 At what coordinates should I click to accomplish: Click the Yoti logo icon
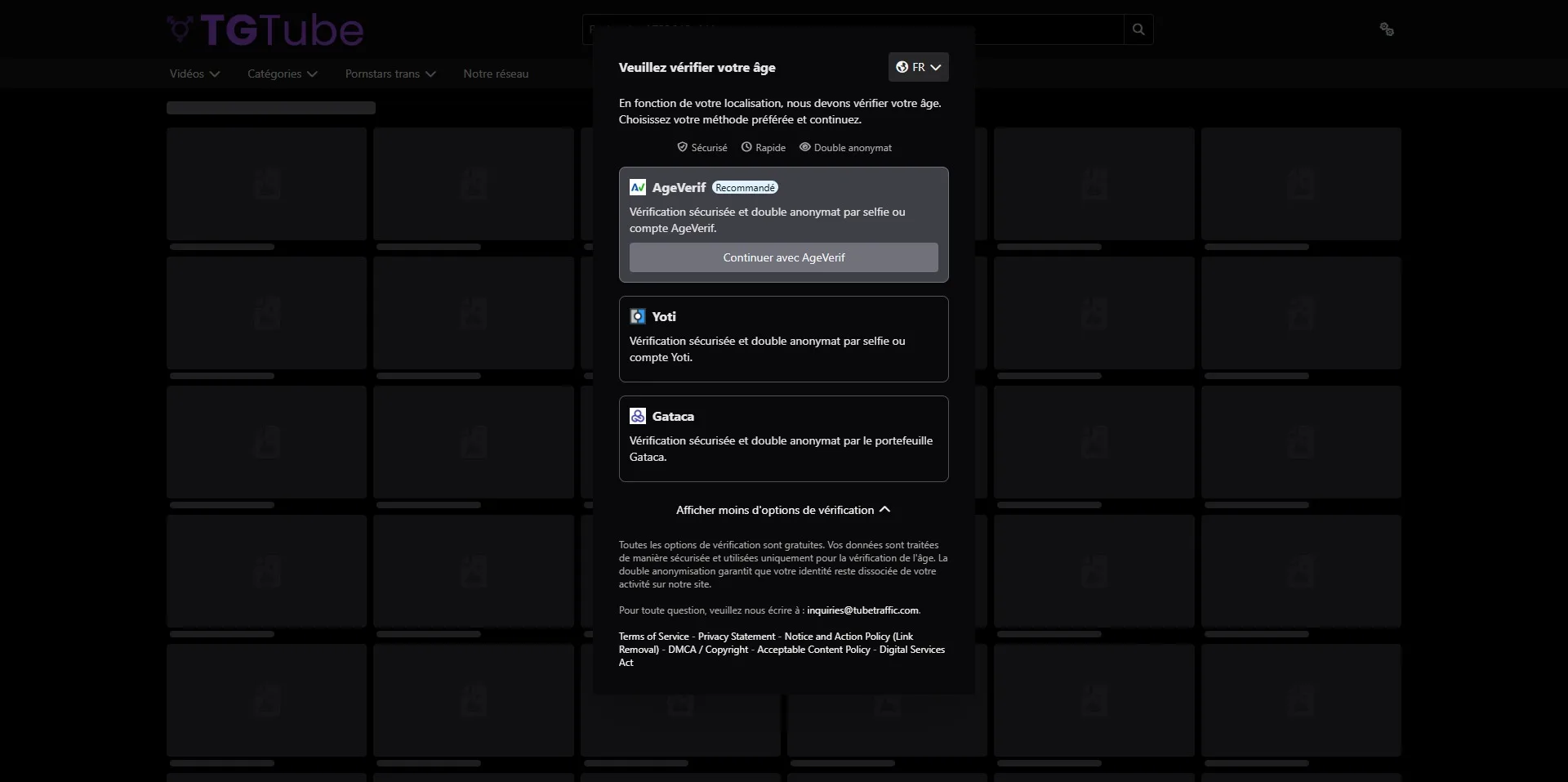pos(638,316)
